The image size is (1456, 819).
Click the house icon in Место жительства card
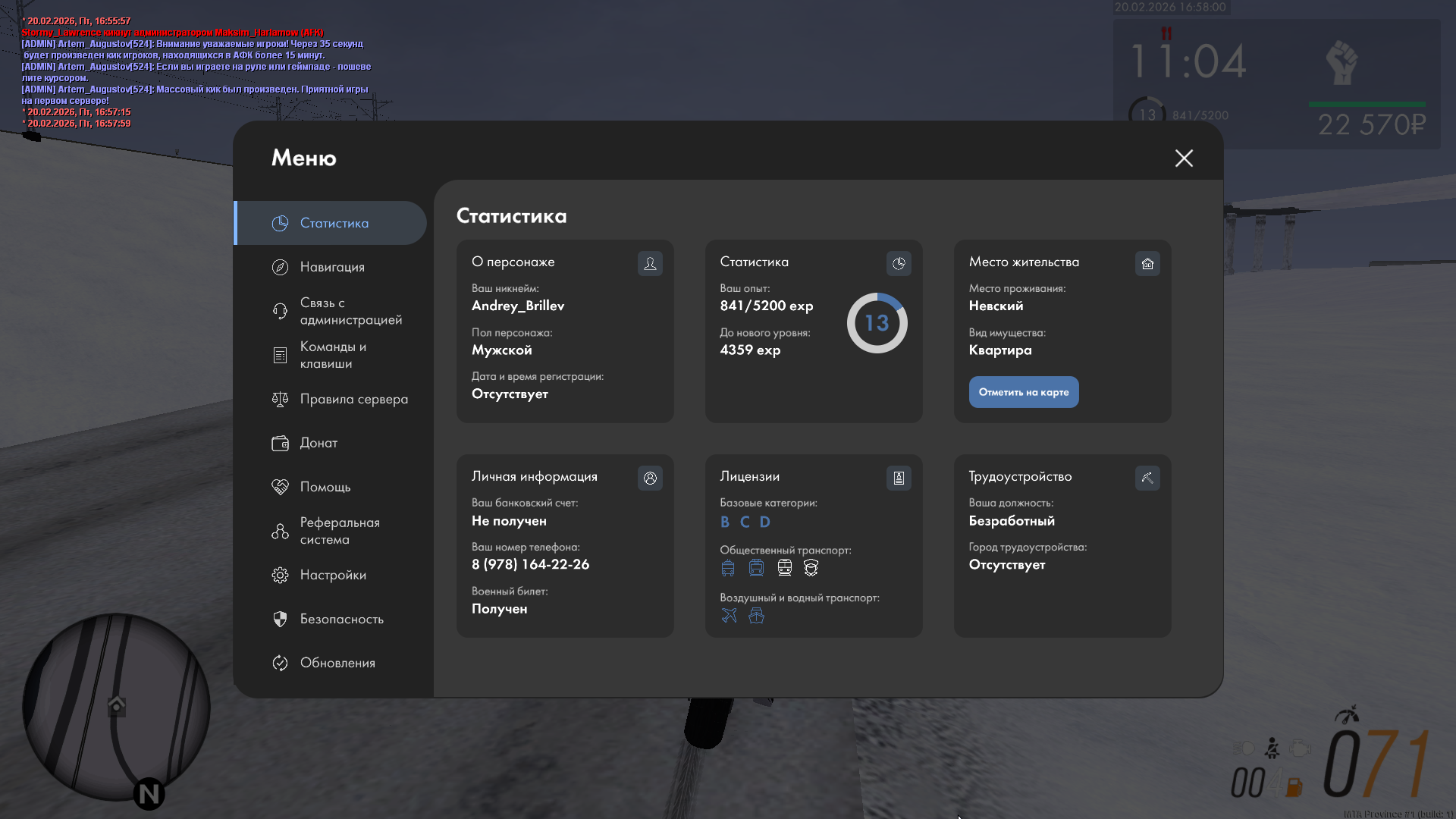tap(1147, 263)
